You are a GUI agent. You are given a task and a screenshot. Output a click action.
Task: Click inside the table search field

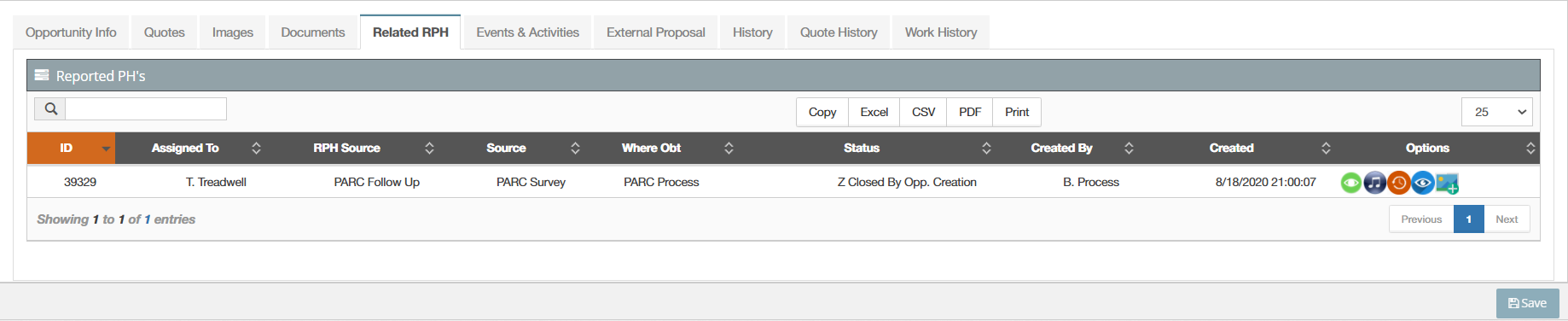(x=146, y=109)
